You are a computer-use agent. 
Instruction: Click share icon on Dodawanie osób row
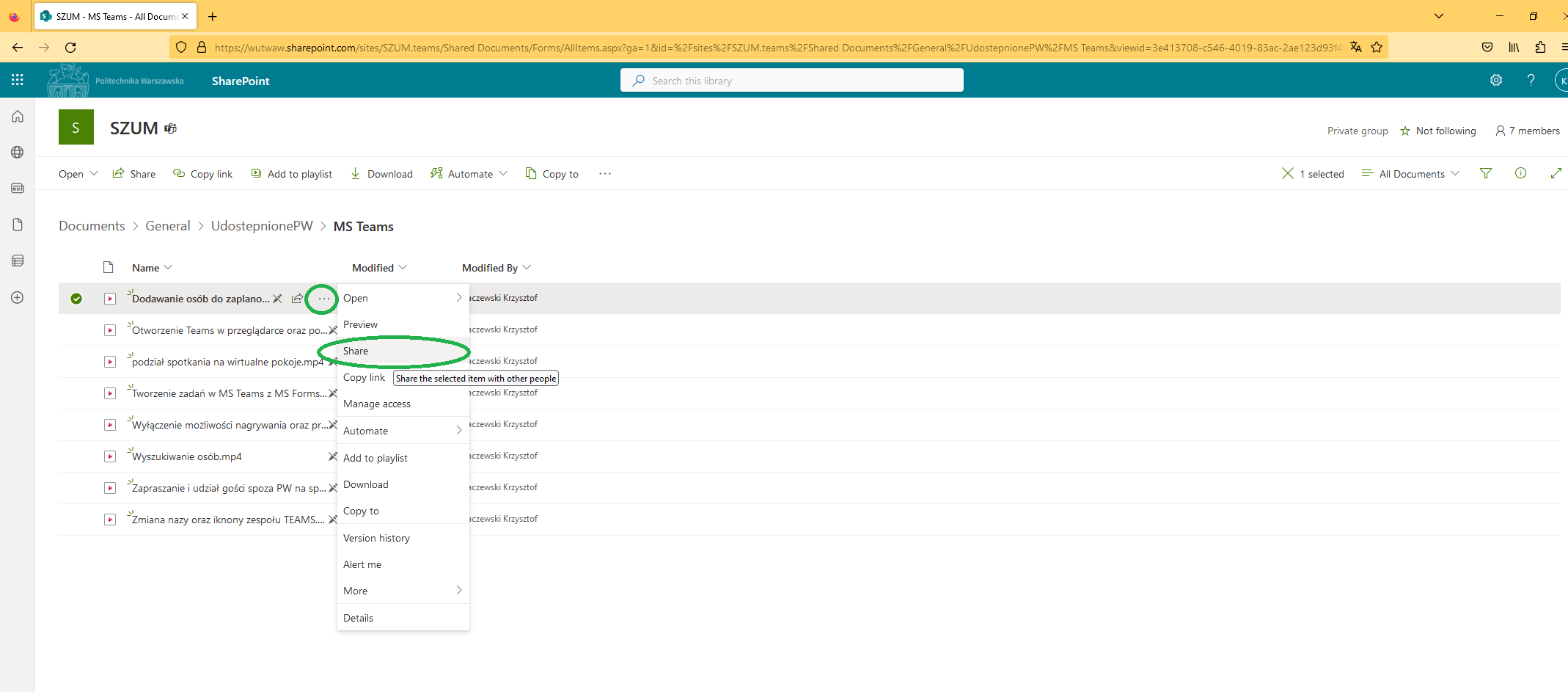(297, 299)
